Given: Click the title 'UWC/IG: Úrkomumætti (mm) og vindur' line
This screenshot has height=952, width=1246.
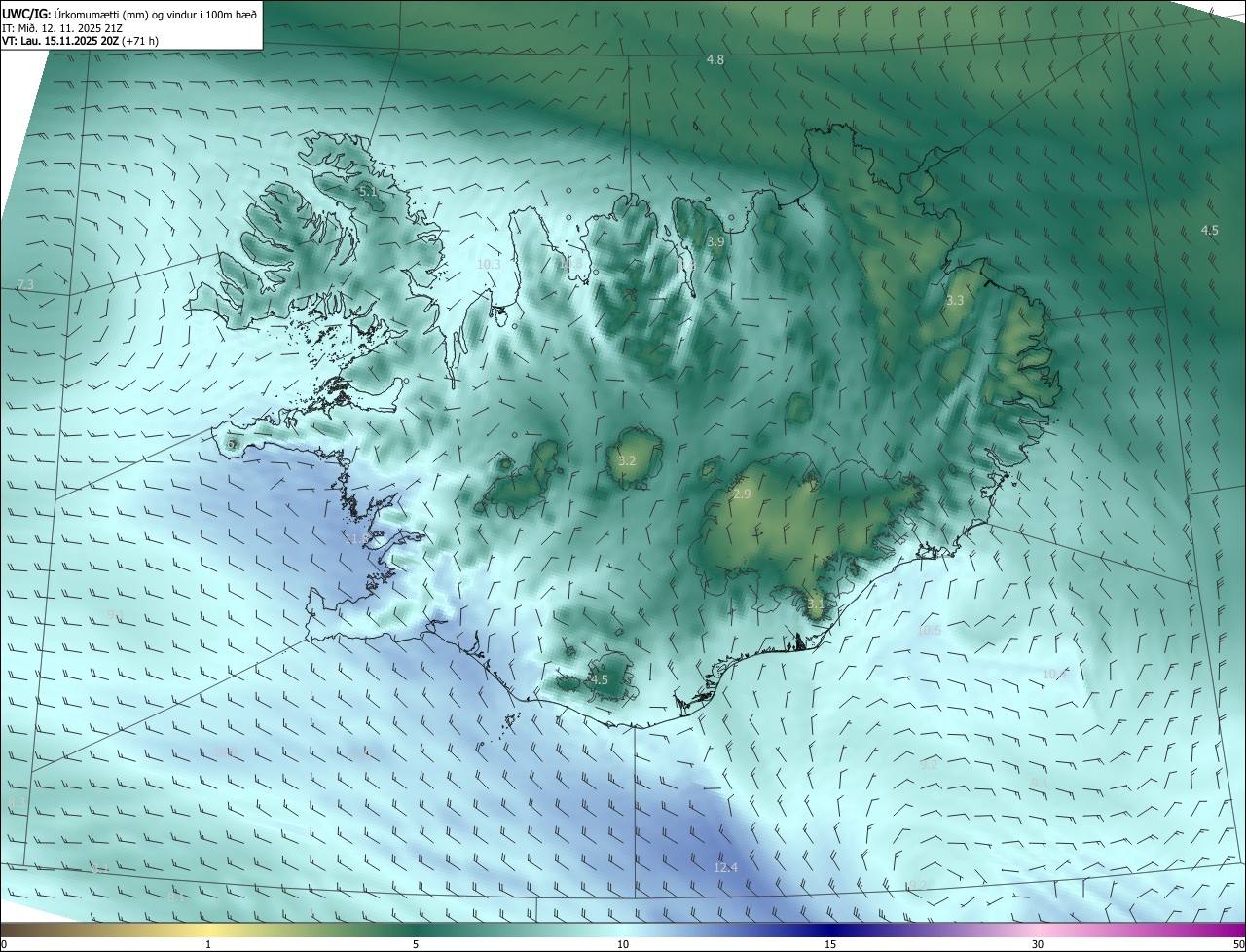Looking at the screenshot, I should click(129, 15).
